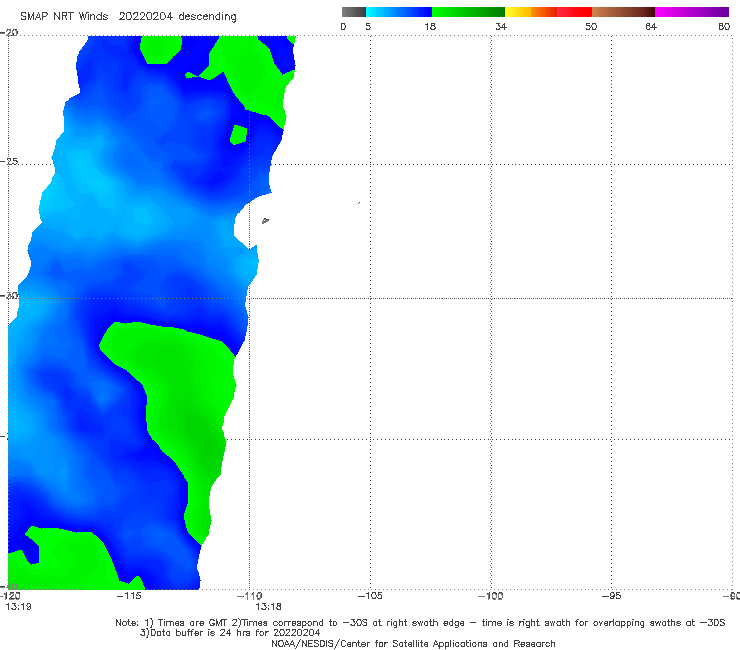
Task: Click the longitude label '-115'
Action: [x=129, y=596]
